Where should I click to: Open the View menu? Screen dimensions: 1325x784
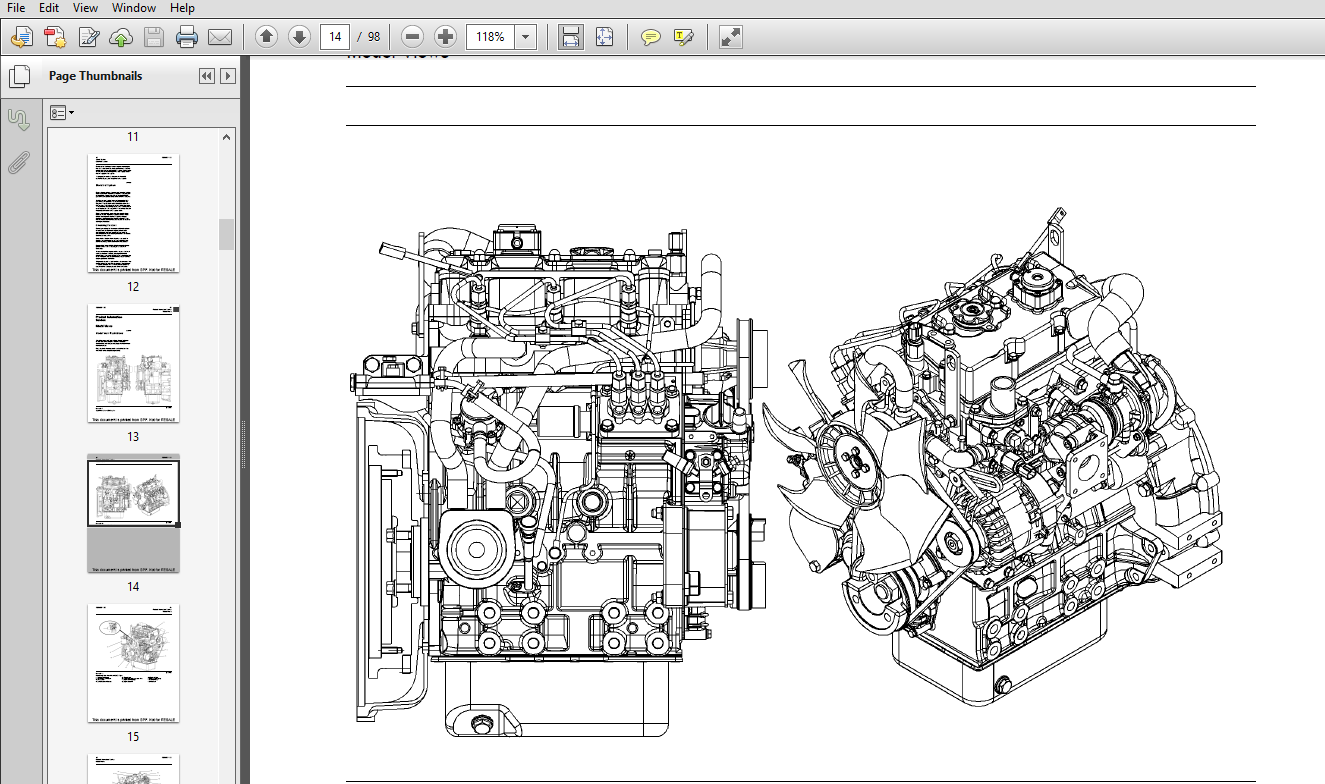click(86, 8)
